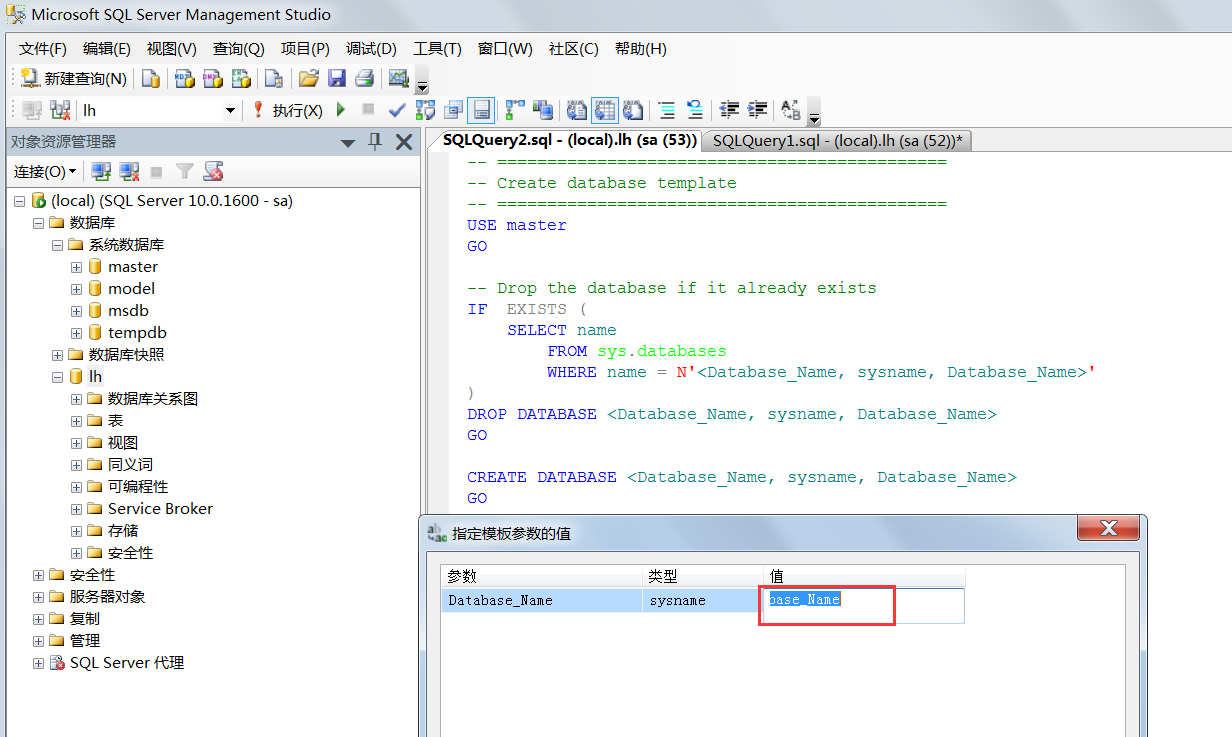Click the Database_Name value input field
This screenshot has width=1232, height=737.
tap(825, 600)
